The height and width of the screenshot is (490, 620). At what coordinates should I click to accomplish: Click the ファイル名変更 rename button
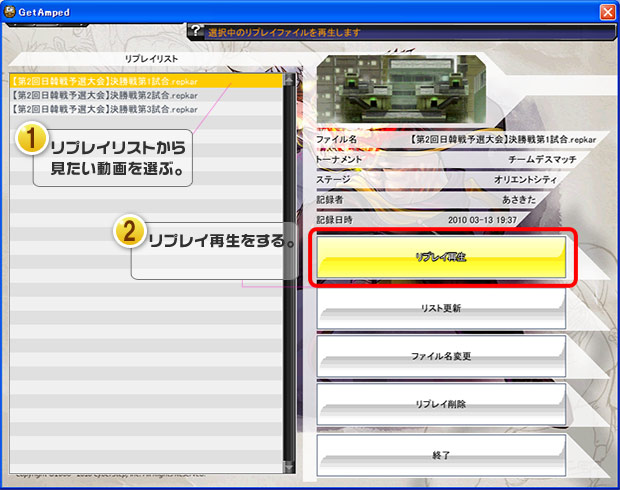pyautogui.click(x=441, y=356)
